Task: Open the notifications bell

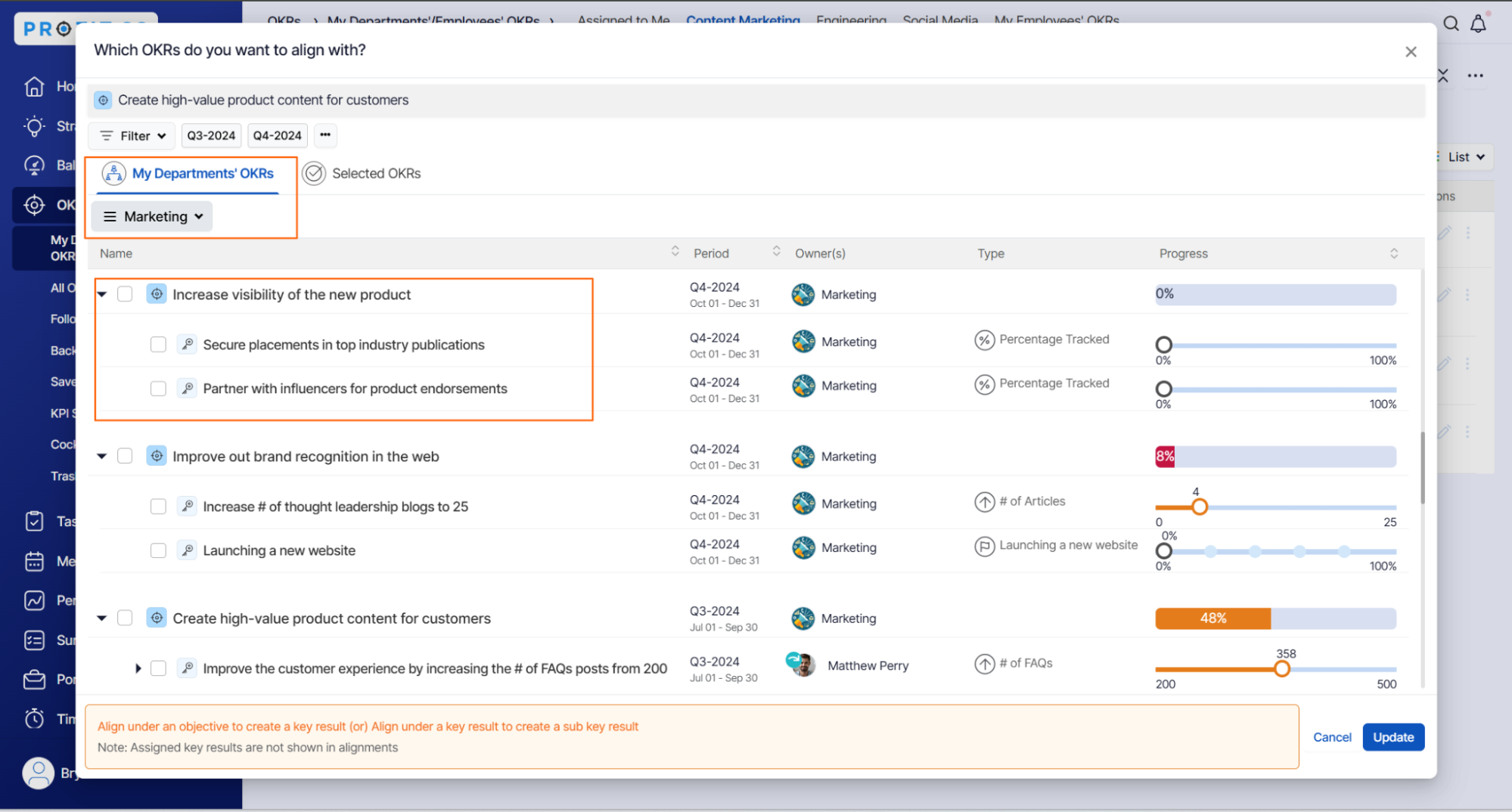Action: pos(1478,24)
